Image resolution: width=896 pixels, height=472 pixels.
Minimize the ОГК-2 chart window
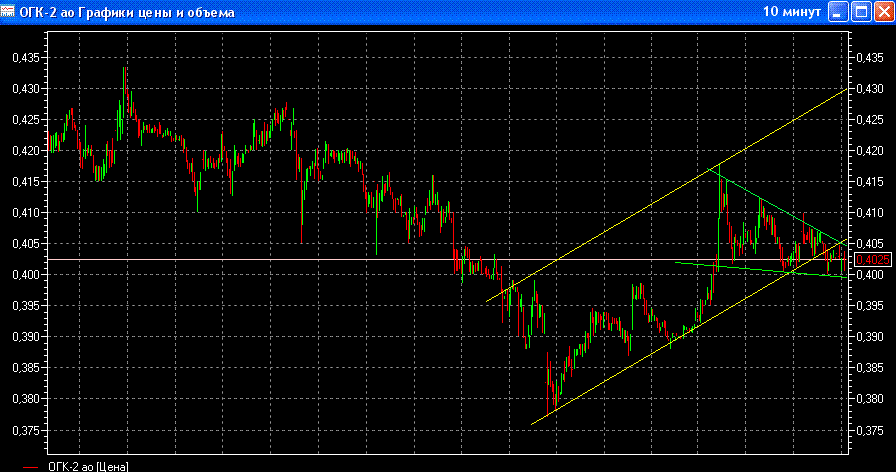[838, 12]
